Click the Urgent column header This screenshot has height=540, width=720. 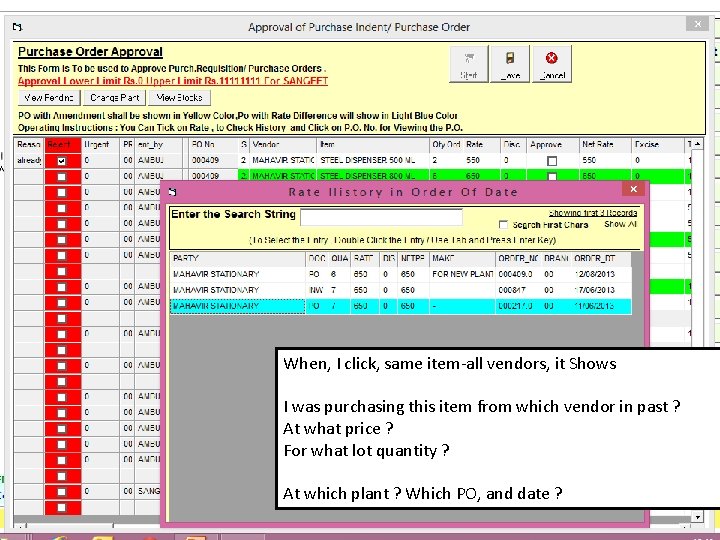(x=101, y=145)
